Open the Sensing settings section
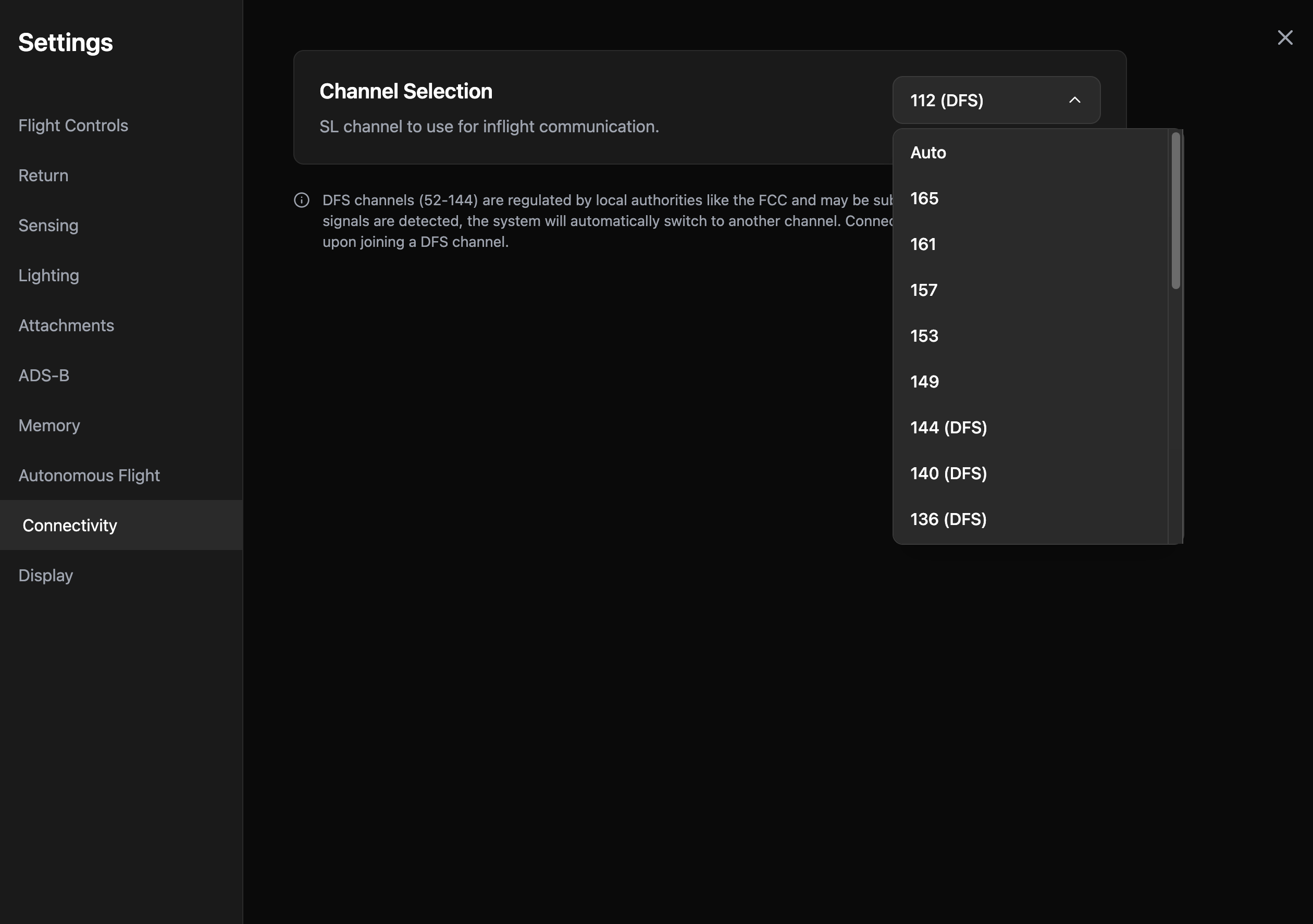This screenshot has width=1313, height=924. (x=121, y=226)
